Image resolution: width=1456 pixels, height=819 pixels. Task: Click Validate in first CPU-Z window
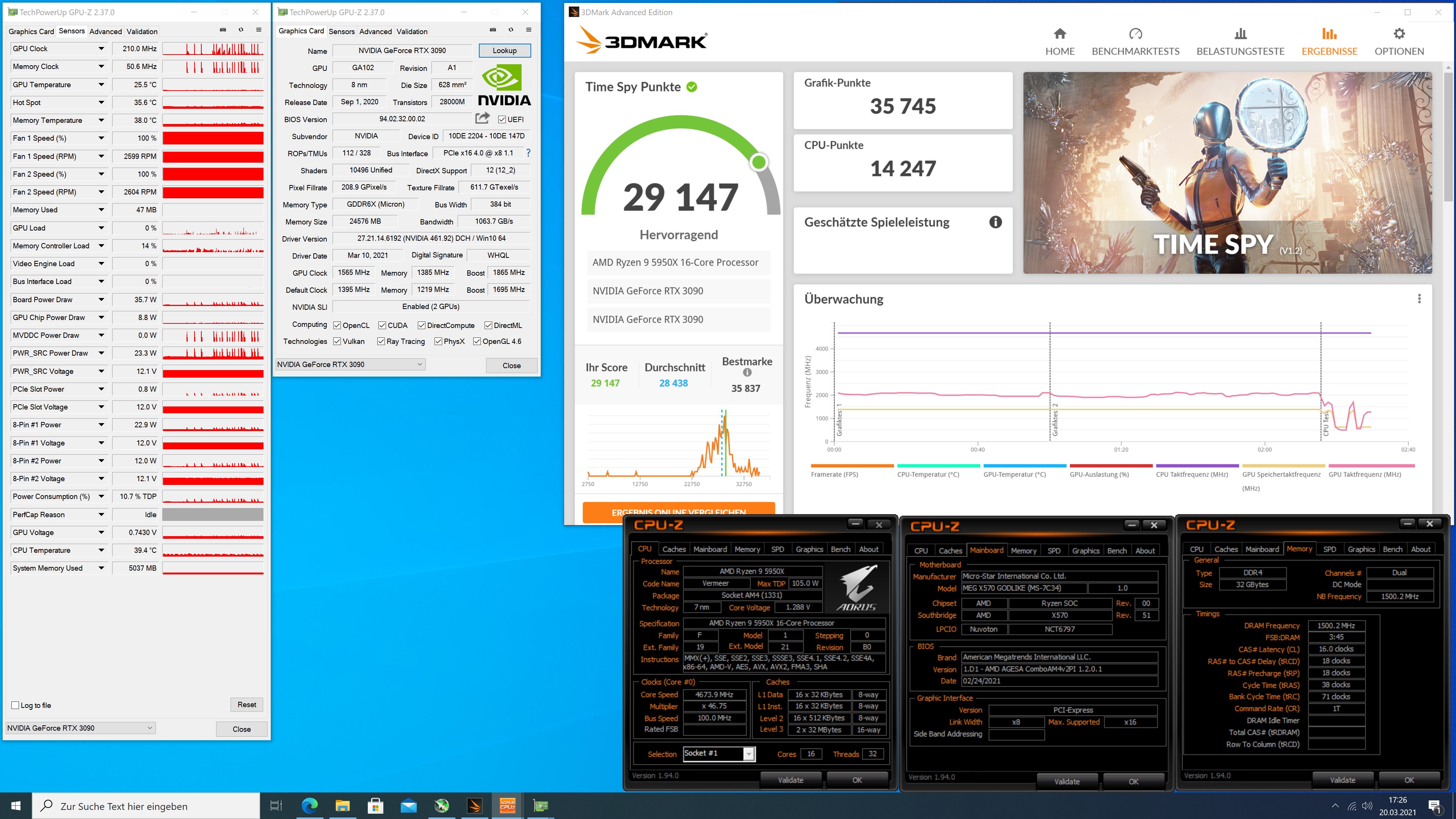click(790, 780)
